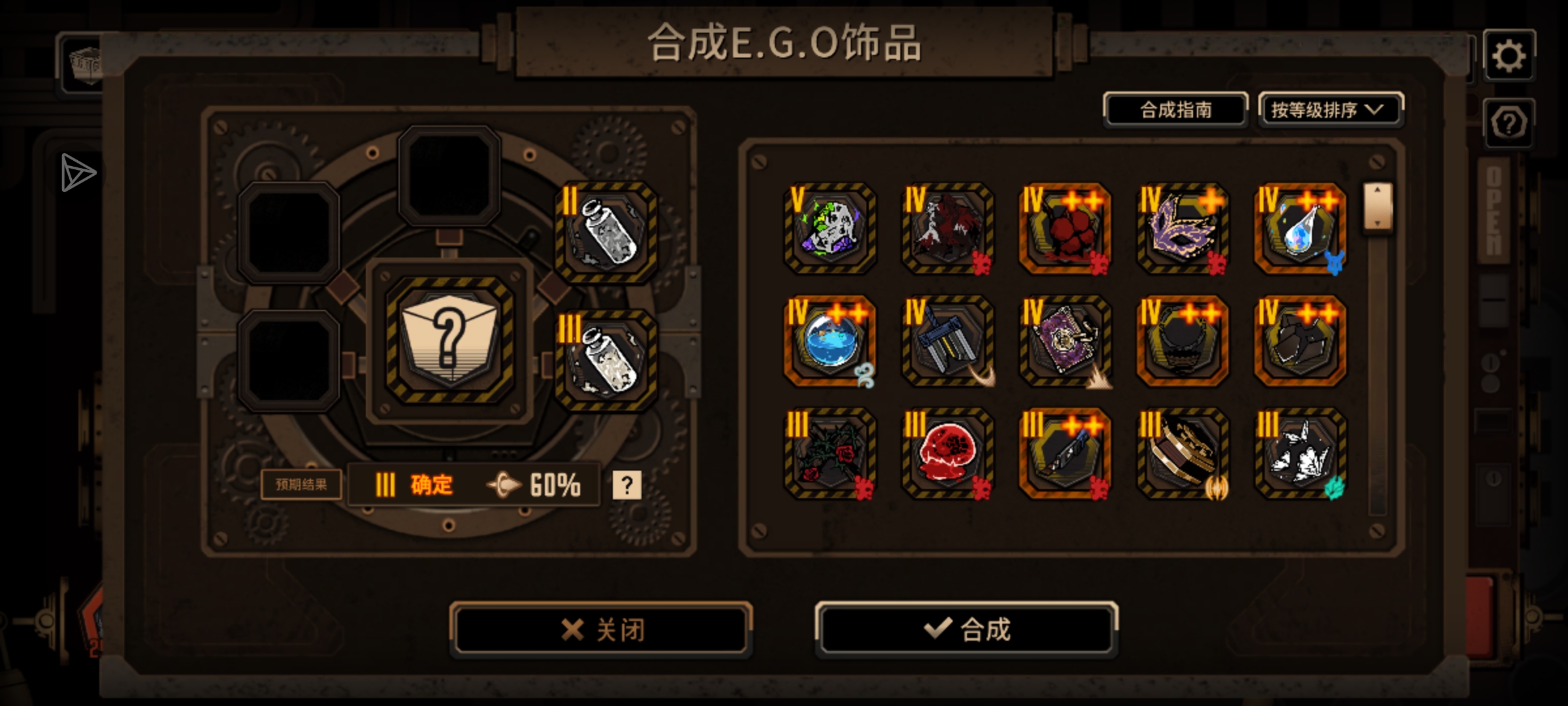Click the 关闭 close button

[601, 630]
